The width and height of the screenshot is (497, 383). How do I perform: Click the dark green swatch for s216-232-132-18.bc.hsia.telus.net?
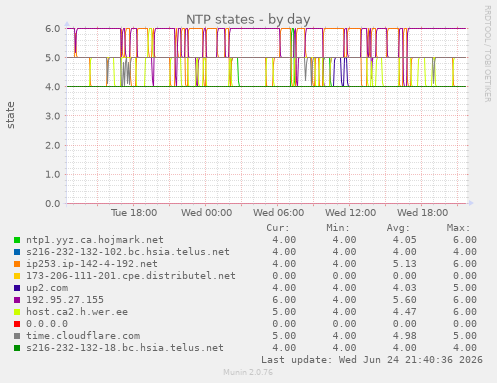[x=17, y=348]
